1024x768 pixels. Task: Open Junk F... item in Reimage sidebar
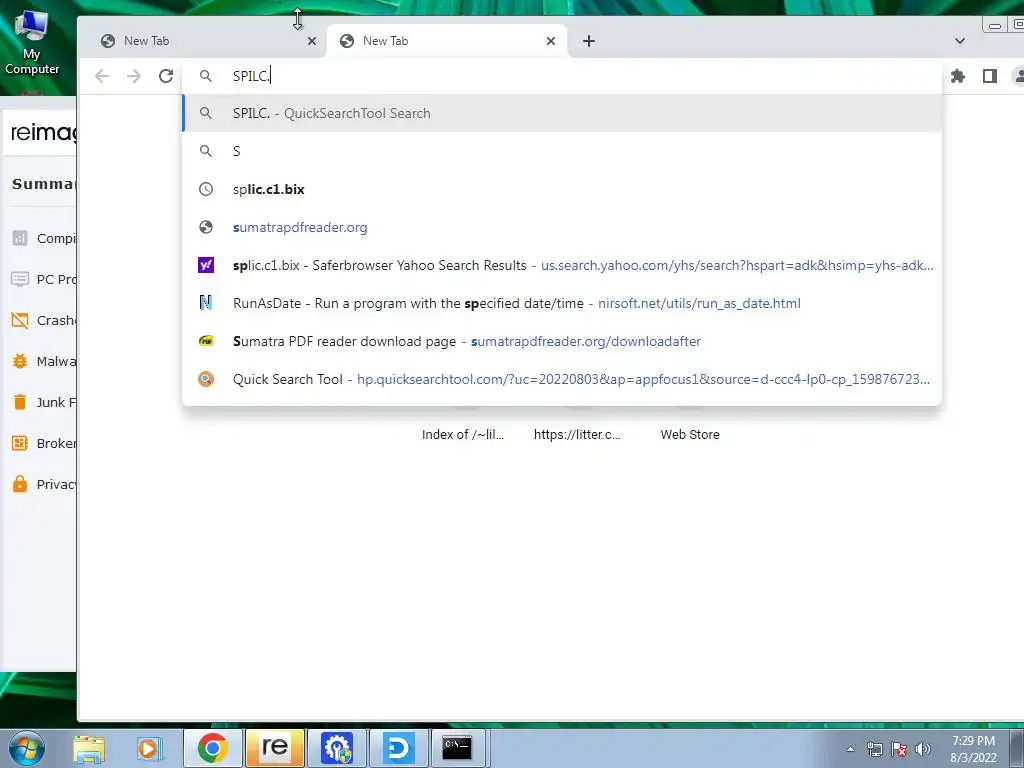[43, 402]
